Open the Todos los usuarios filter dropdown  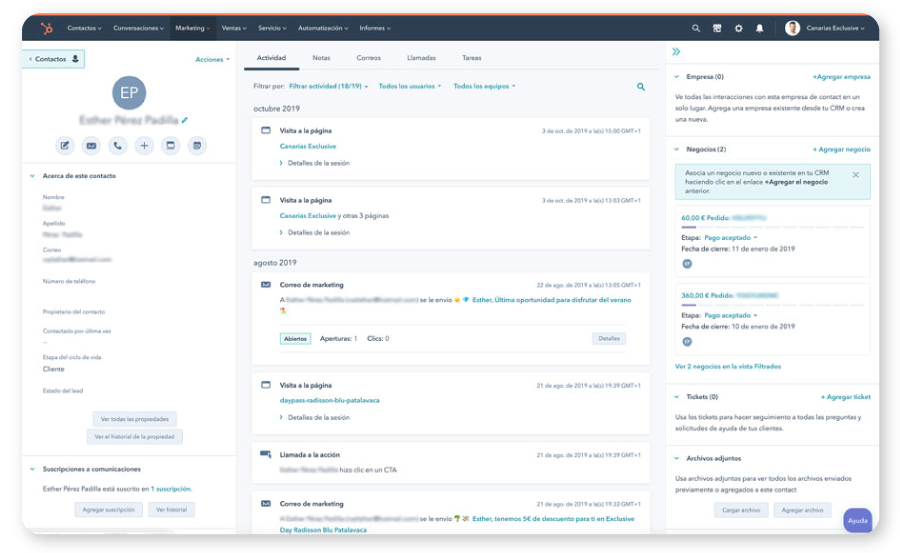pyautogui.click(x=410, y=87)
